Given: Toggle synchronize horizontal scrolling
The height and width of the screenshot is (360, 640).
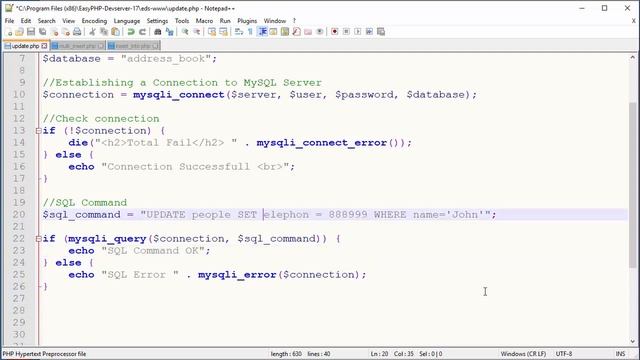Looking at the screenshot, I should 223,32.
